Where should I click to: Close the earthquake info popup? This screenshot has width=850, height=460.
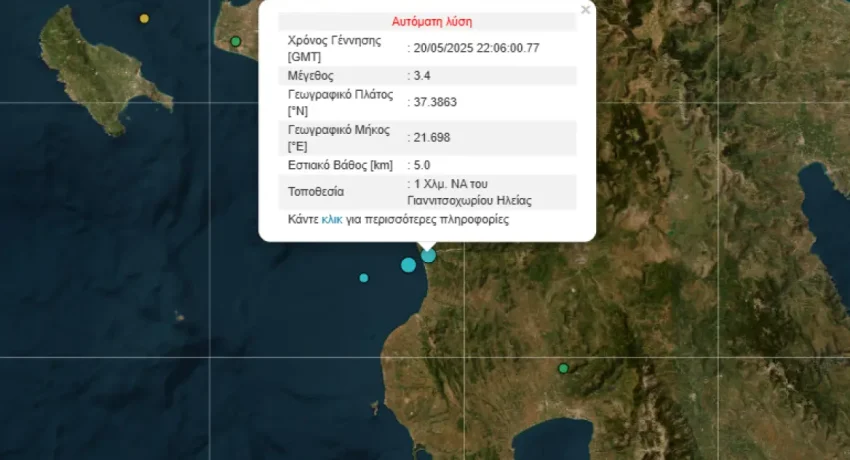pyautogui.click(x=585, y=10)
